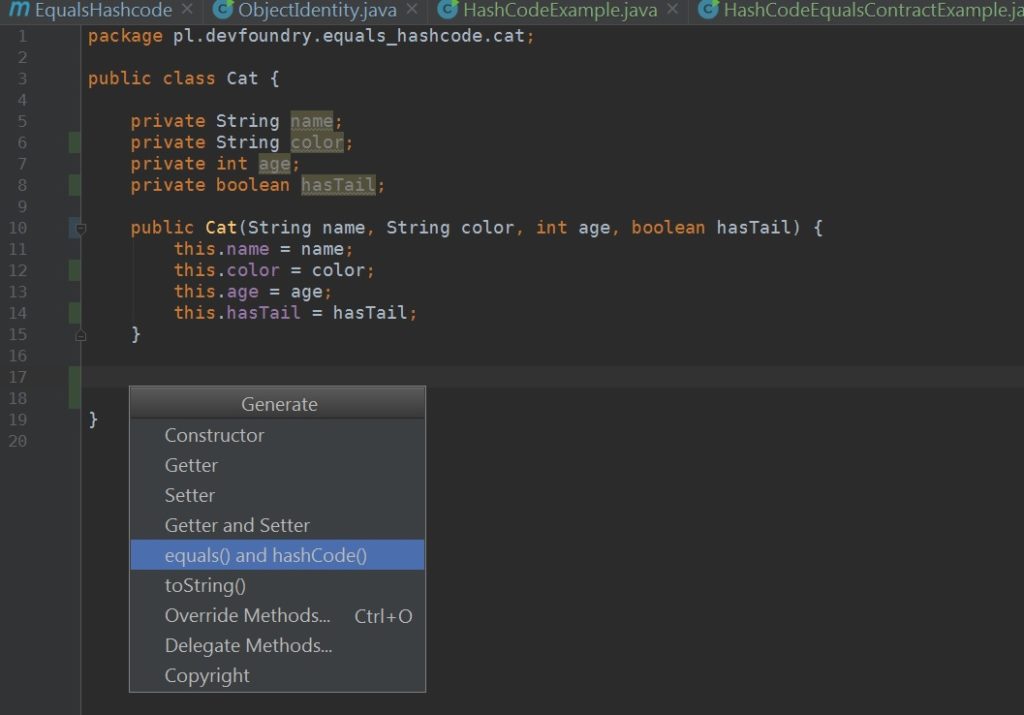Image resolution: width=1024 pixels, height=715 pixels.
Task: Choose Getter in the Generate popup
Action: pos(277,465)
